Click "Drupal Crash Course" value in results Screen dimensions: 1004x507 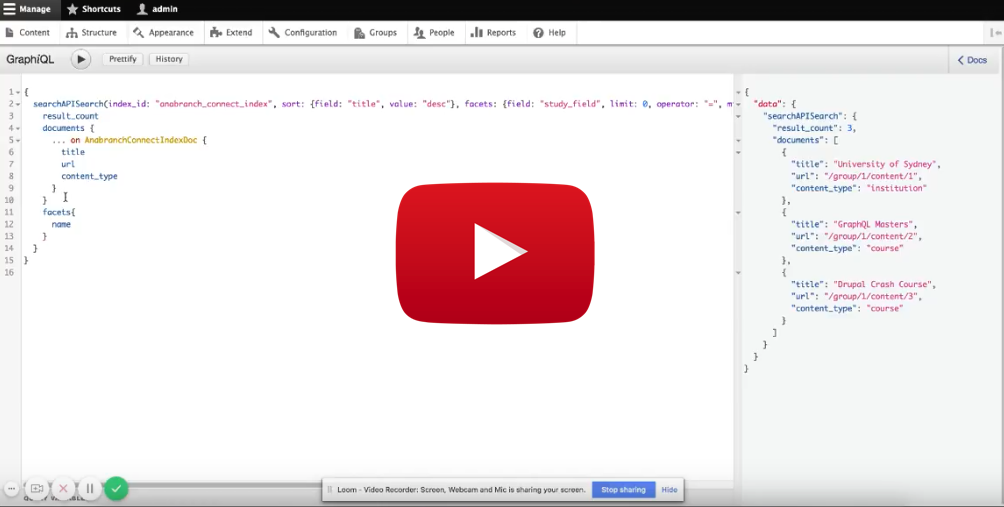[884, 284]
